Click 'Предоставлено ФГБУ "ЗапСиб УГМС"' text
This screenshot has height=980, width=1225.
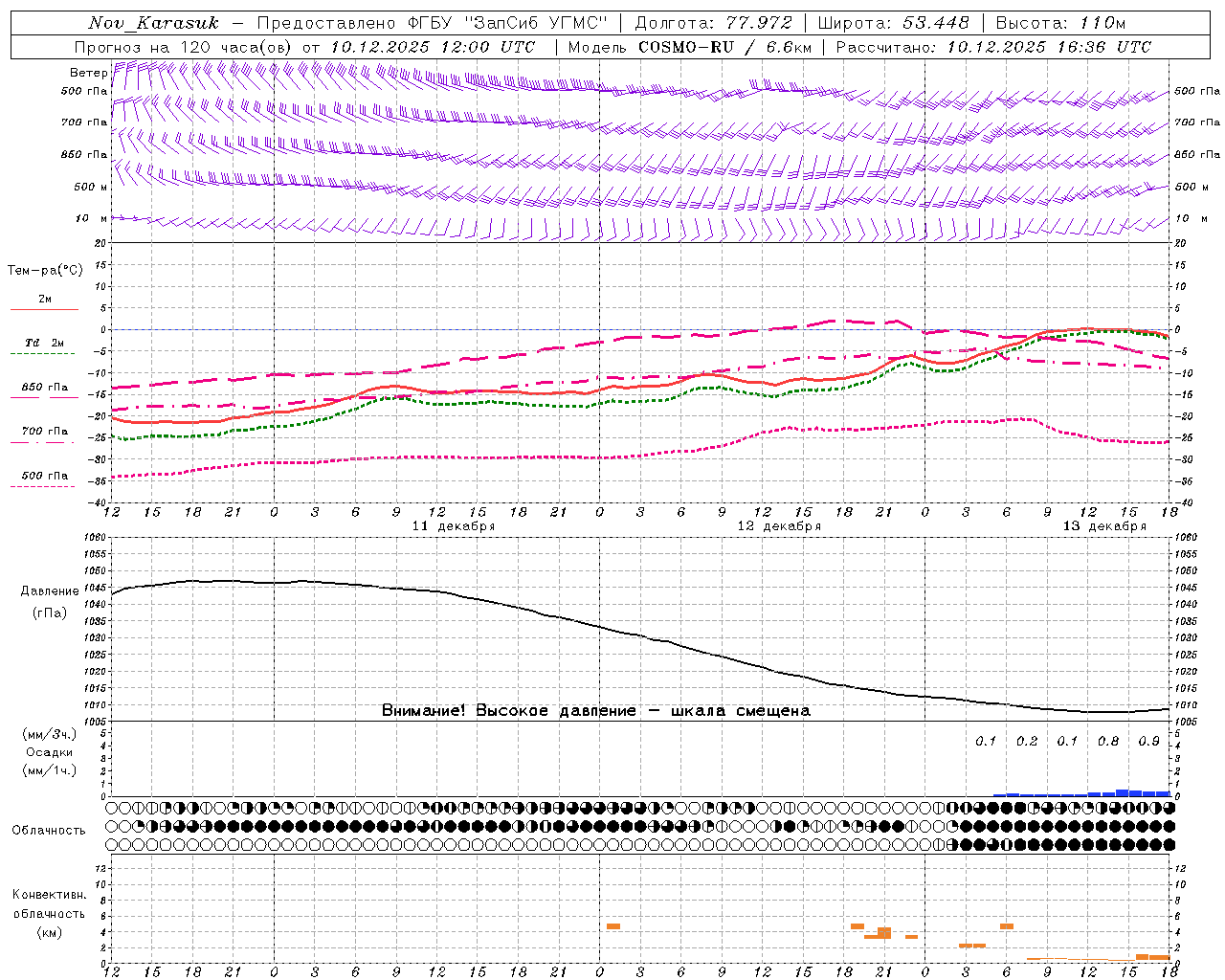tap(433, 23)
